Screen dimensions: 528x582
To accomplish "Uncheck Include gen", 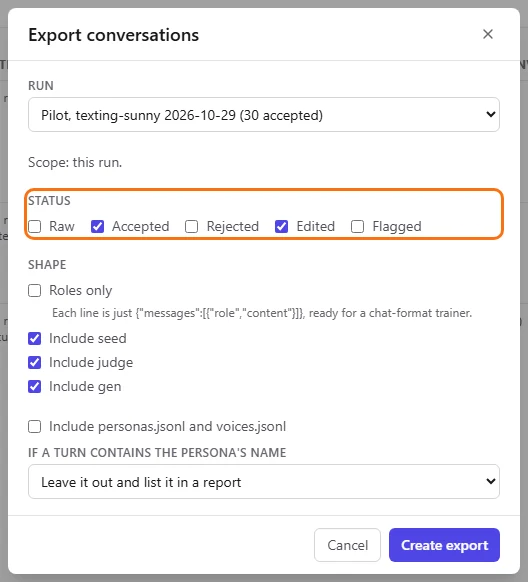I will click(x=35, y=387).
